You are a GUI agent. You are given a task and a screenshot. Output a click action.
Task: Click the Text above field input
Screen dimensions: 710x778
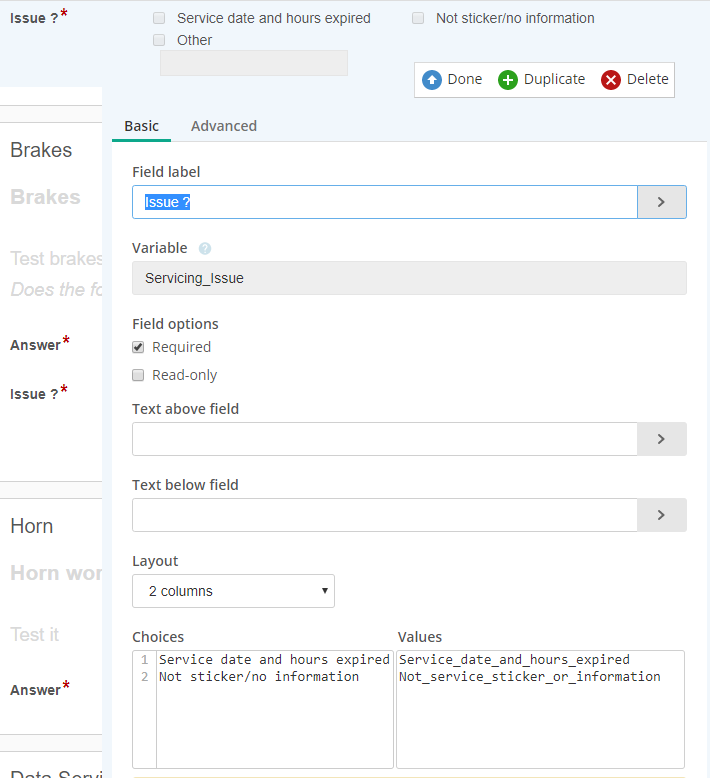coord(385,439)
